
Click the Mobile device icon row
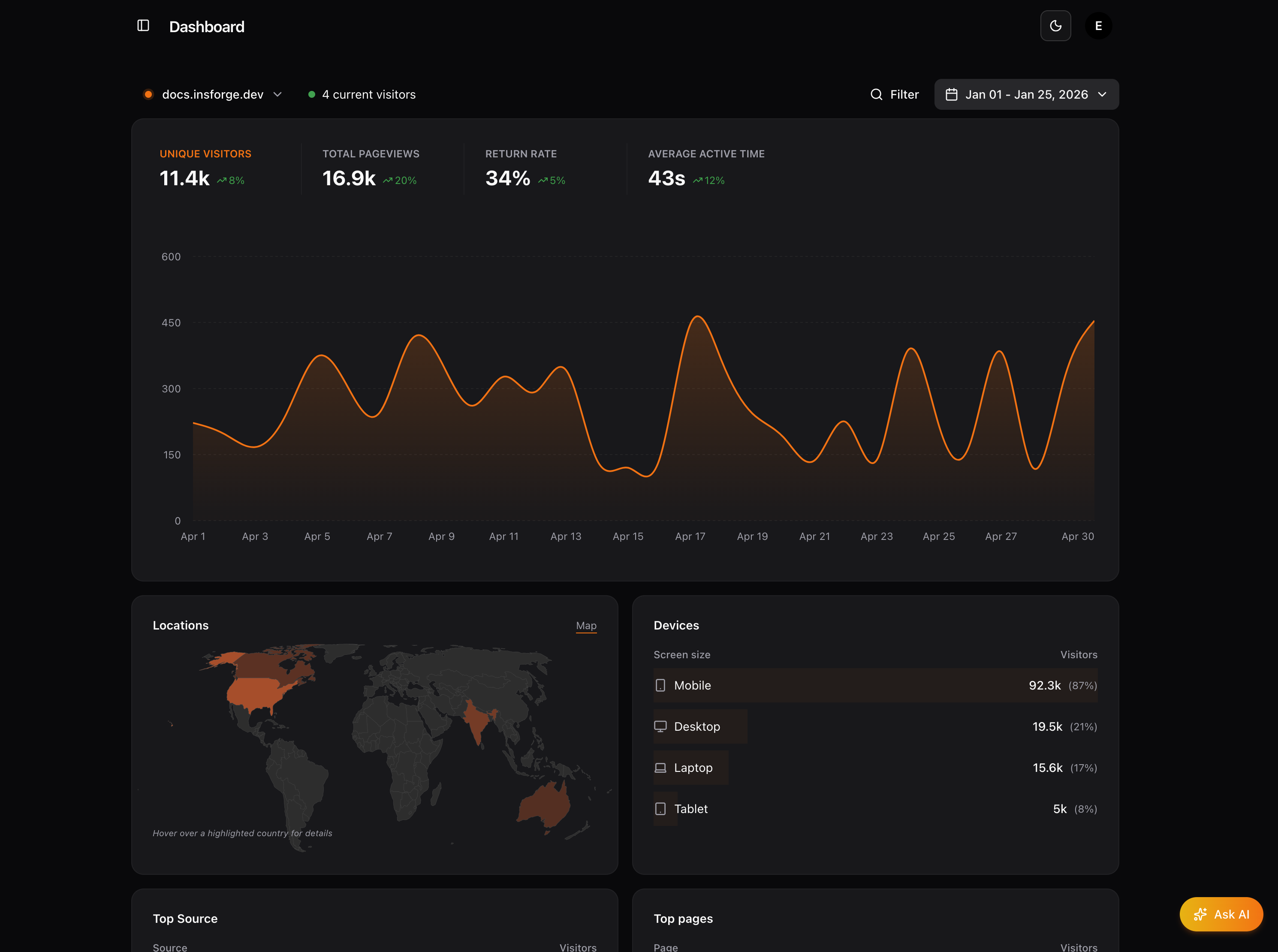[660, 685]
